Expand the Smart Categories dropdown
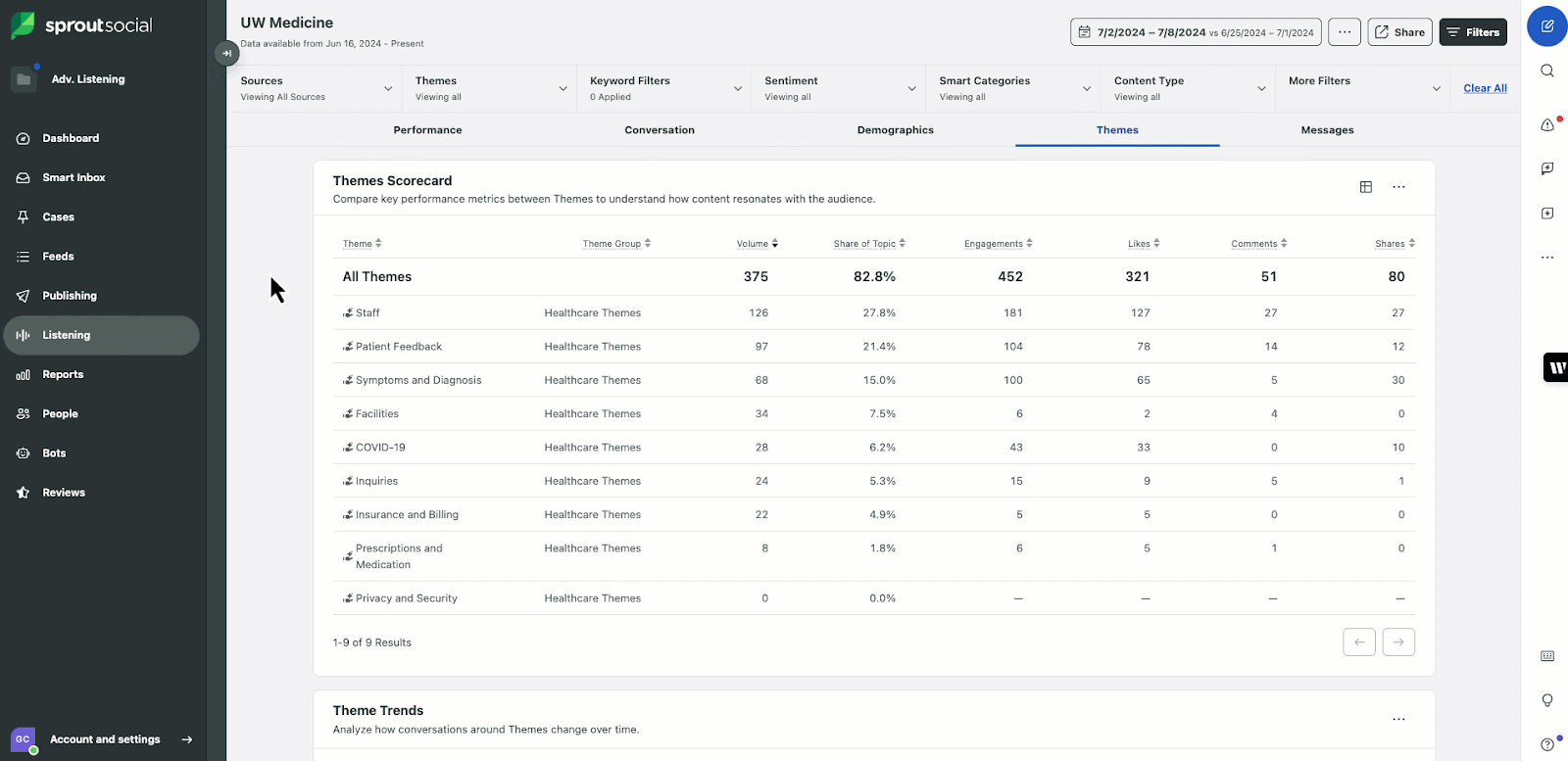The image size is (1568, 761). (1013, 88)
